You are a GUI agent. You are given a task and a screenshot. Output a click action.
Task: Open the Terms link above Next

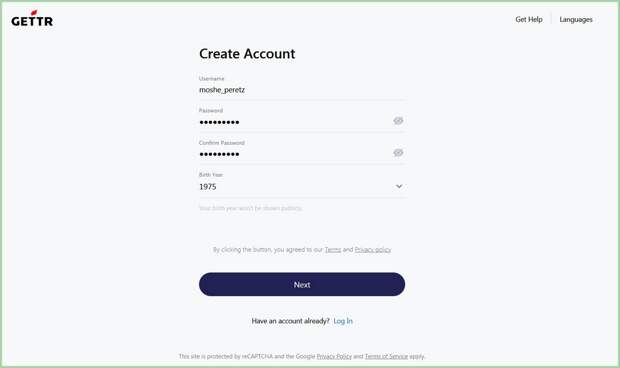[333, 249]
